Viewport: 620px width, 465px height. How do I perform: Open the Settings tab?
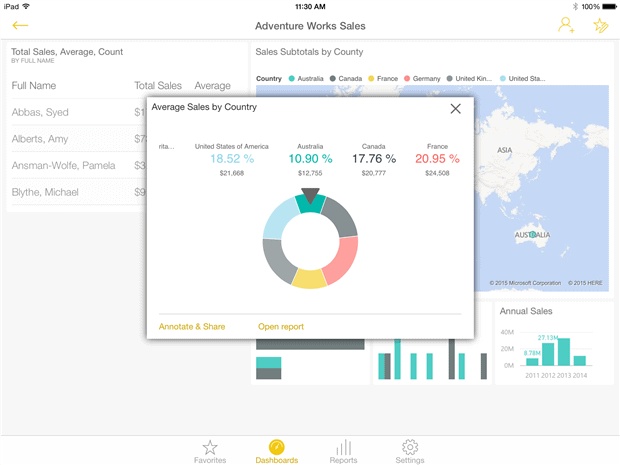tap(410, 452)
